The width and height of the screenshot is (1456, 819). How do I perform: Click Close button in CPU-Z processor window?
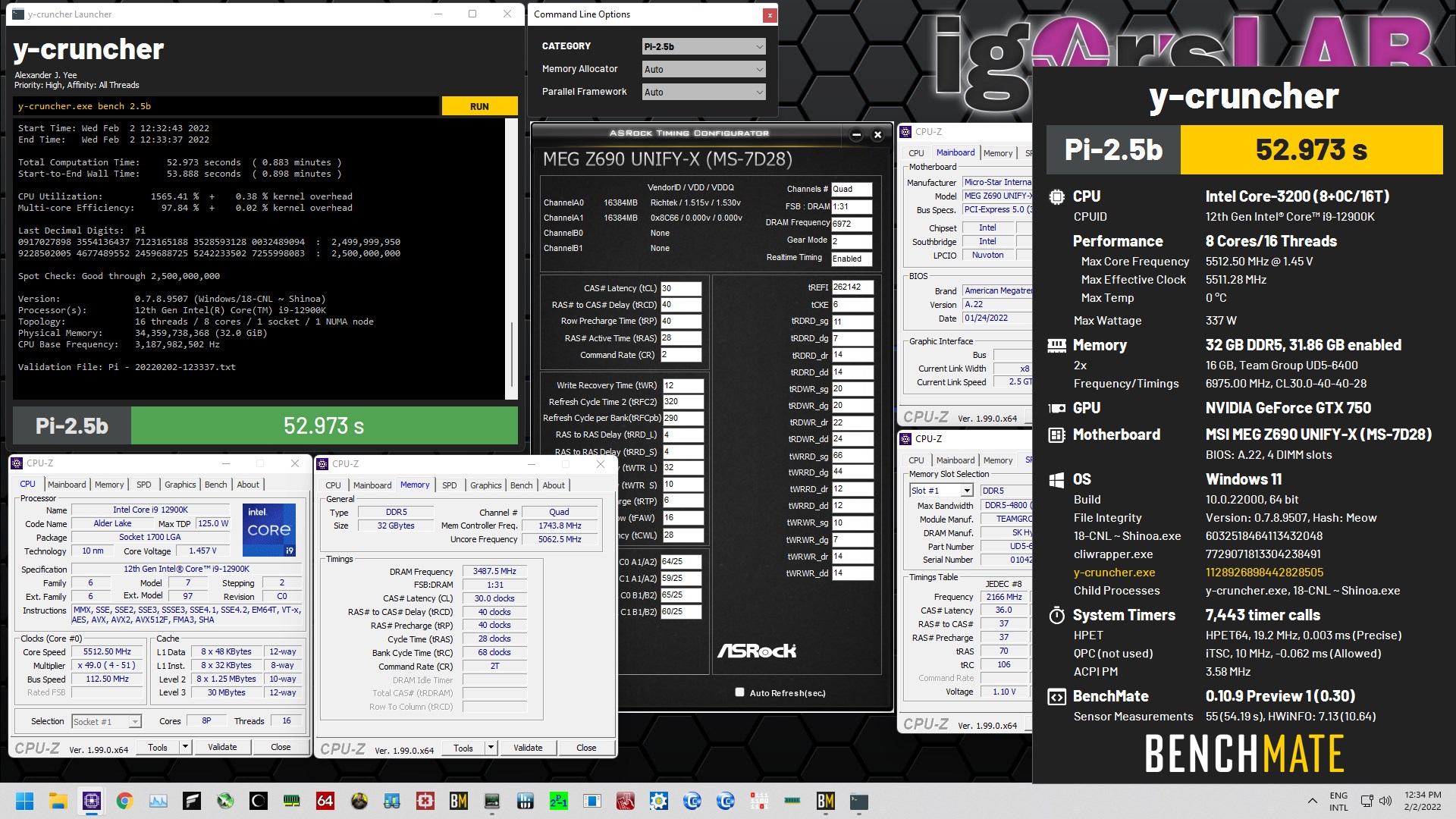(281, 747)
